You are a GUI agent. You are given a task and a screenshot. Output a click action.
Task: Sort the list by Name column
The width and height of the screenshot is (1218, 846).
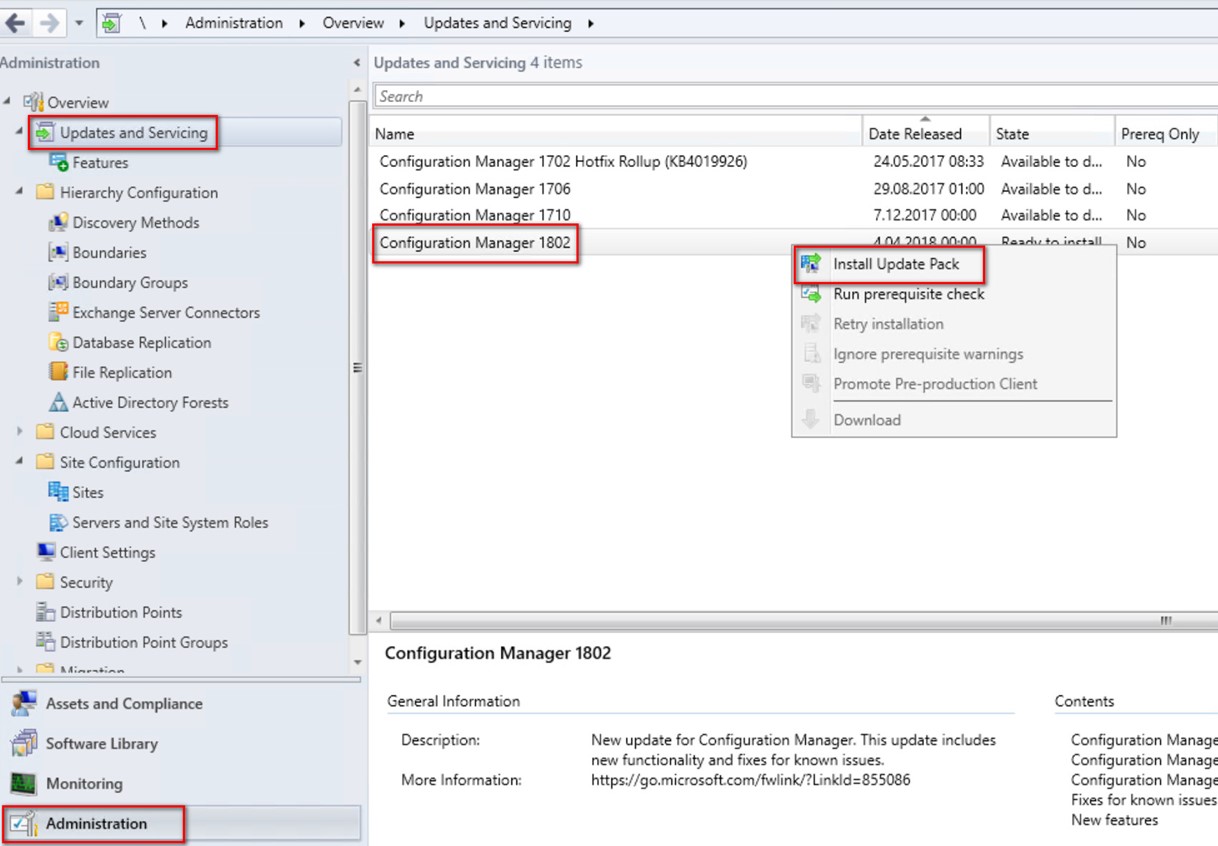(x=616, y=134)
